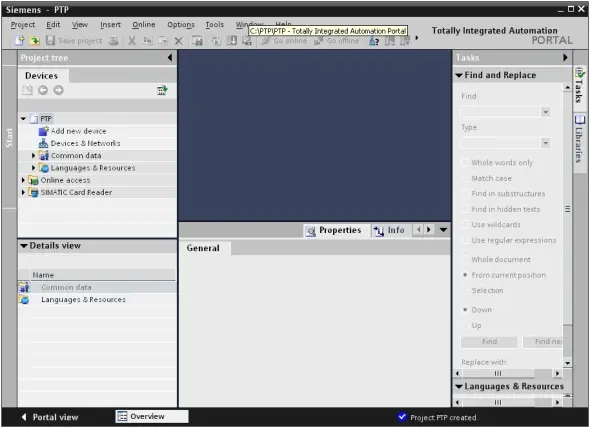Select the From current position radio button
590x428 pixels.
click(x=465, y=275)
